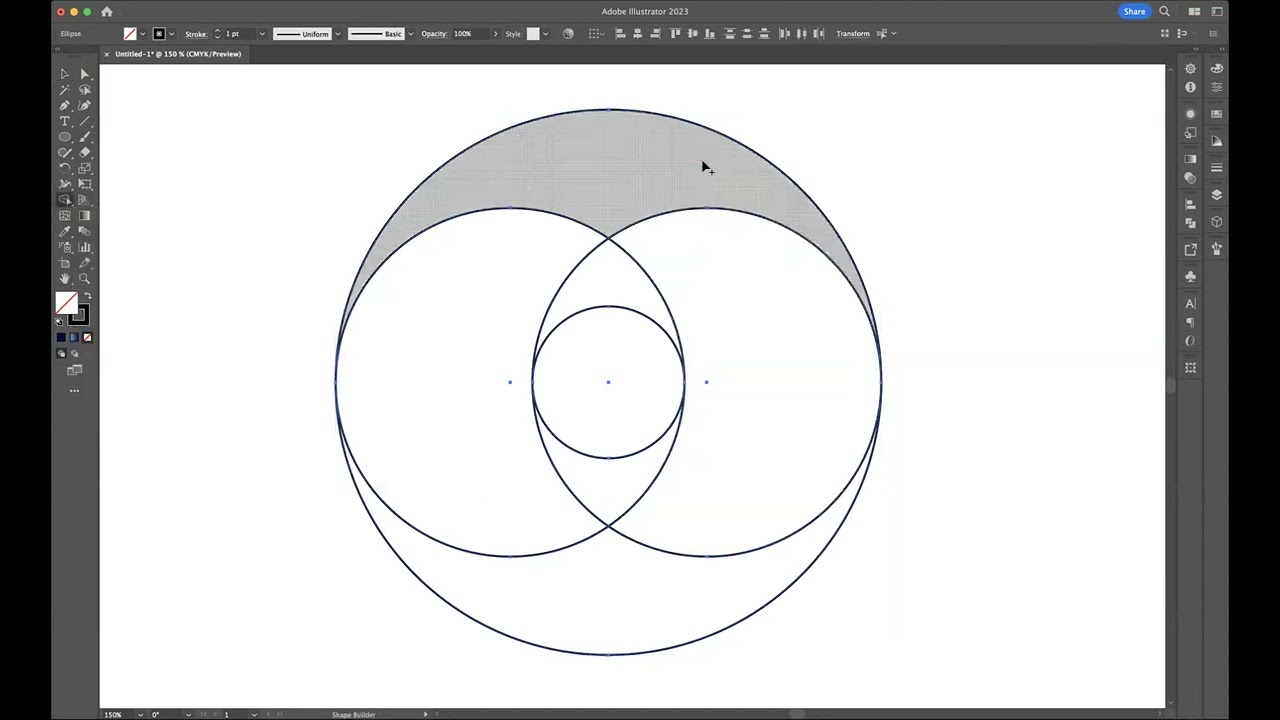Select the Direct Selection tool
This screenshot has height=720, width=1280.
pos(85,73)
